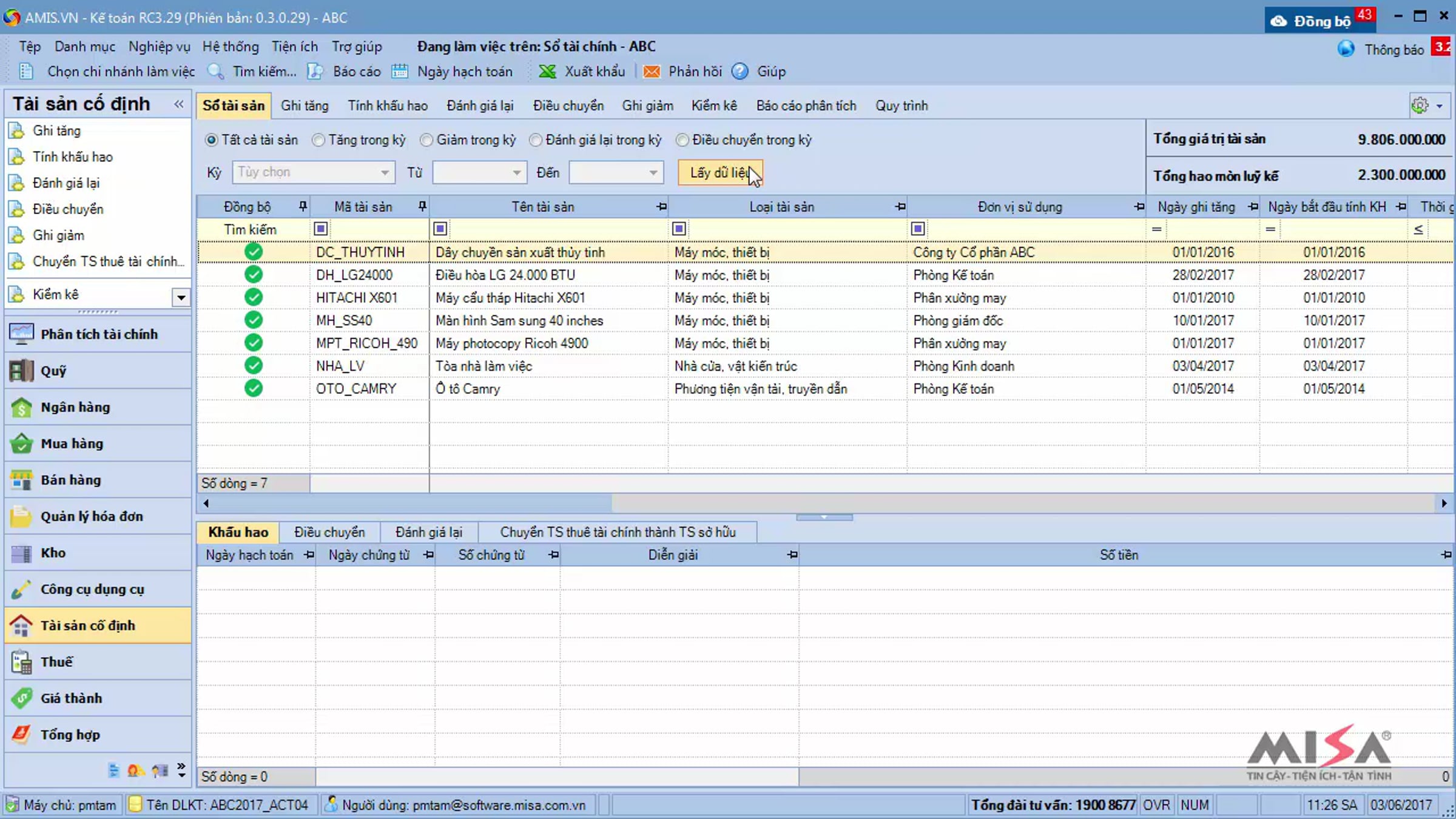Toggle the pin on the Đồng bộ column

point(303,207)
